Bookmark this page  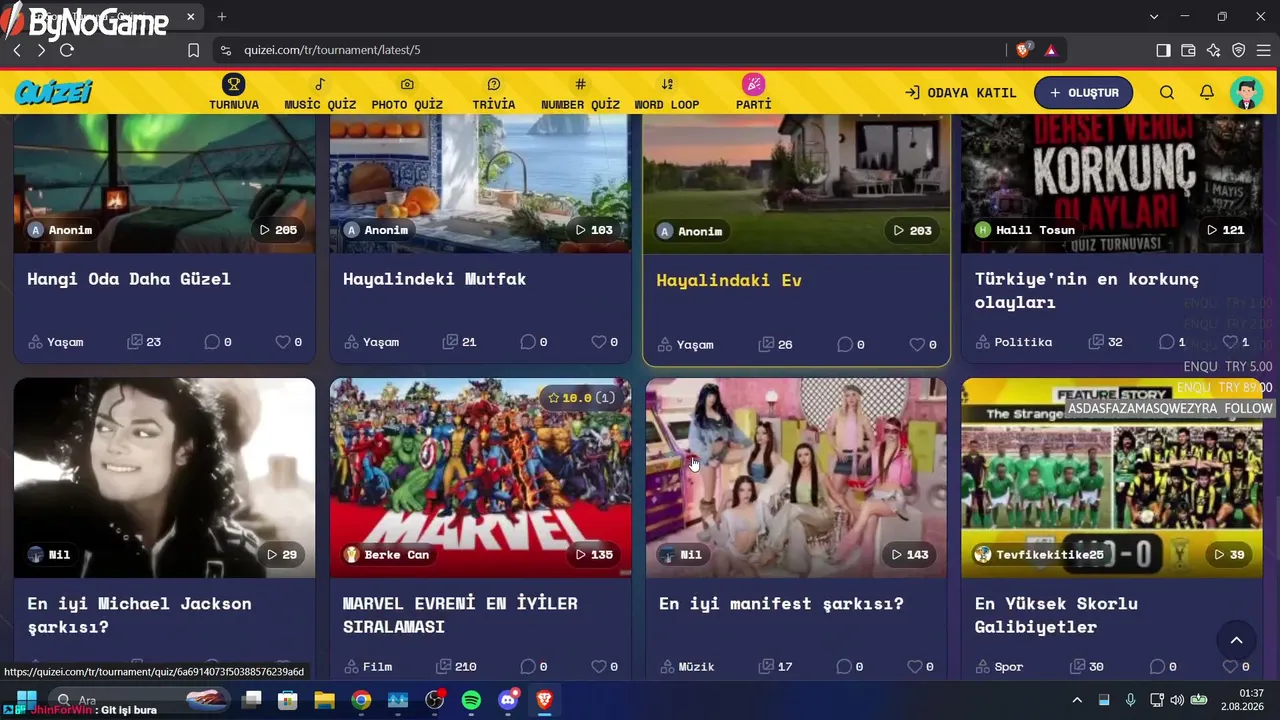(x=194, y=50)
